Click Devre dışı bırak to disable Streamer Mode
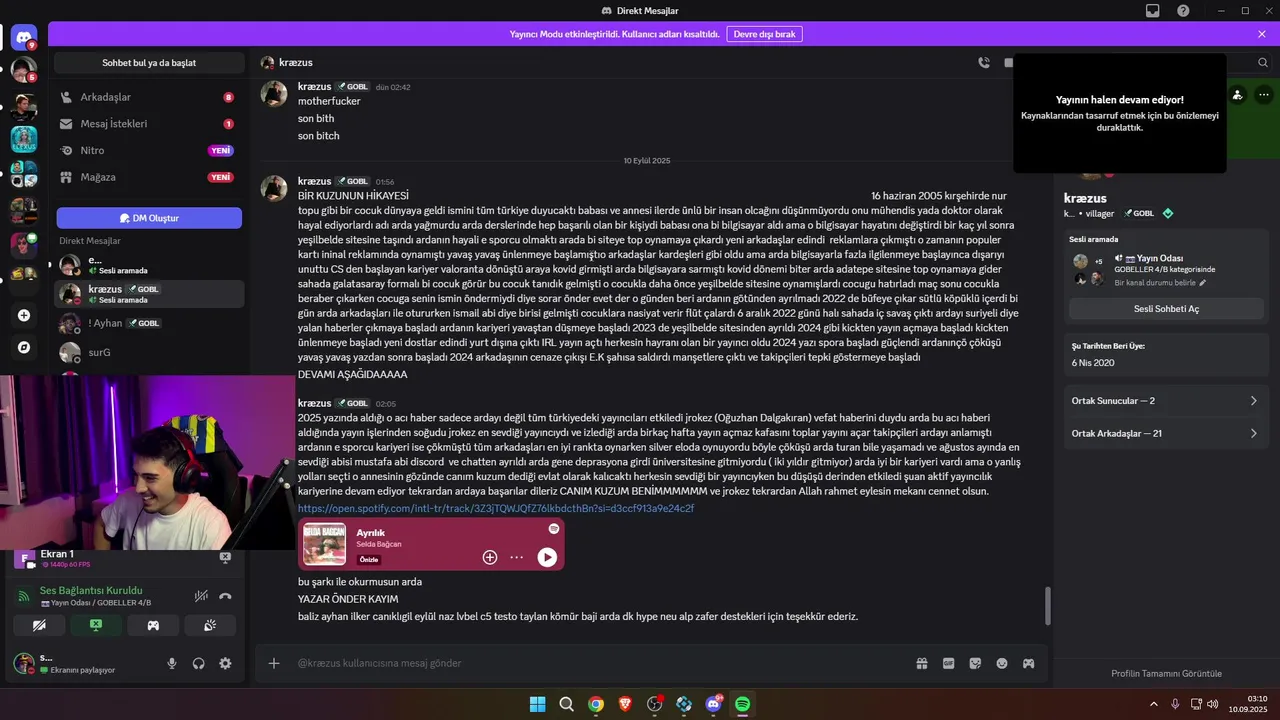1280x720 pixels. pos(764,34)
